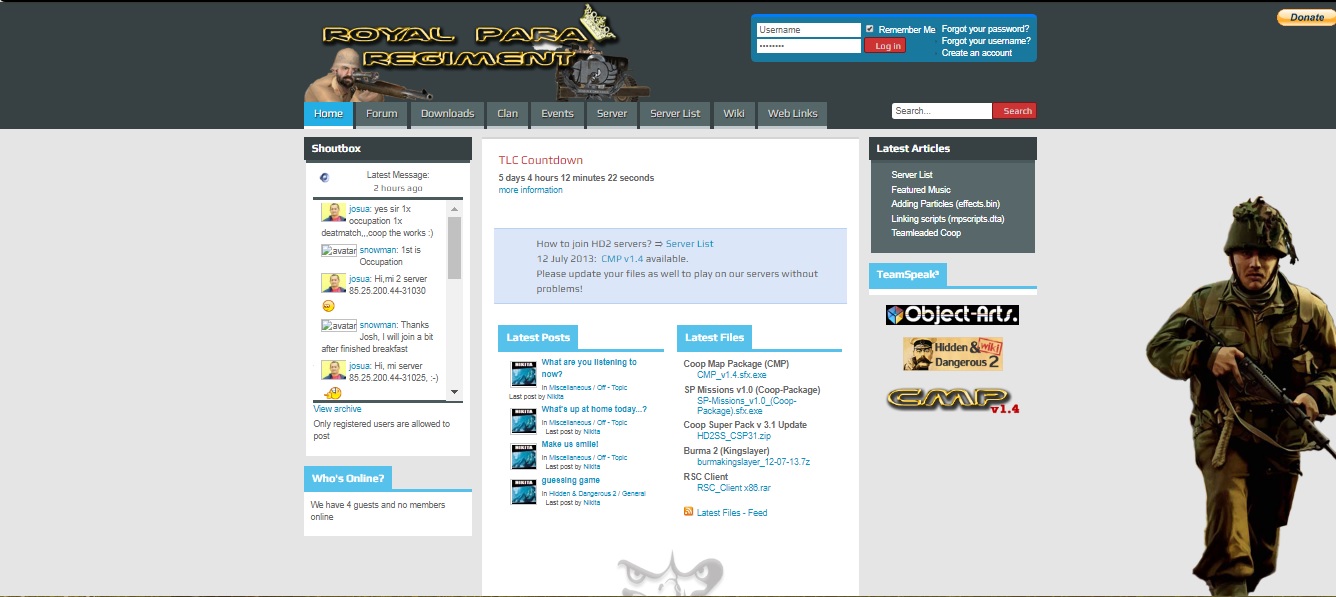Open the Hidden & Dangerous 2 wiki logo

coord(952,354)
